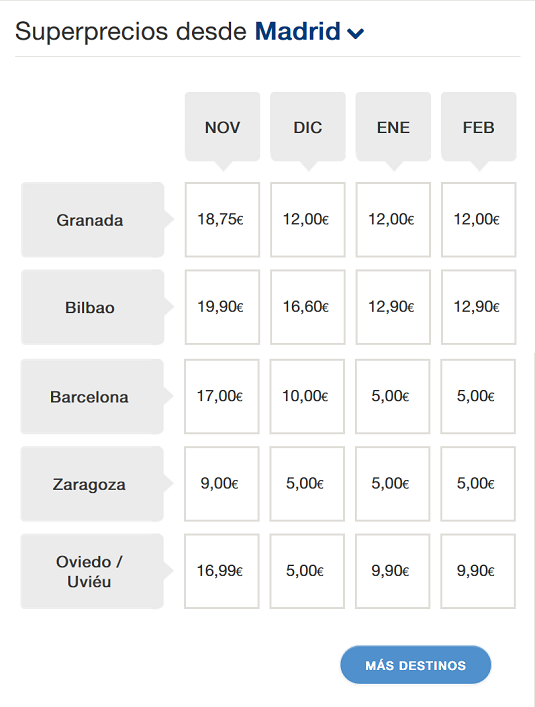Image resolution: width=535 pixels, height=707 pixels.
Task: Choose the Oviedo / Uviéu destination label
Action: tap(92, 571)
